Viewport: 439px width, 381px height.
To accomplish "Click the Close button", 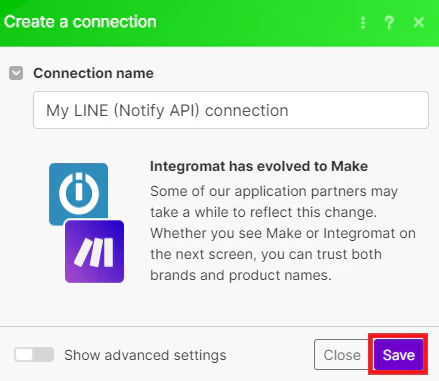I will coord(342,355).
